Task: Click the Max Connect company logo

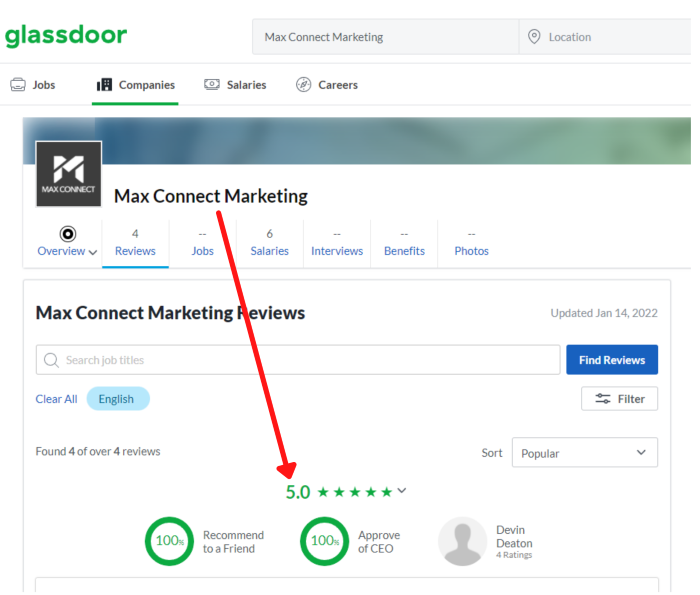Action: [68, 174]
